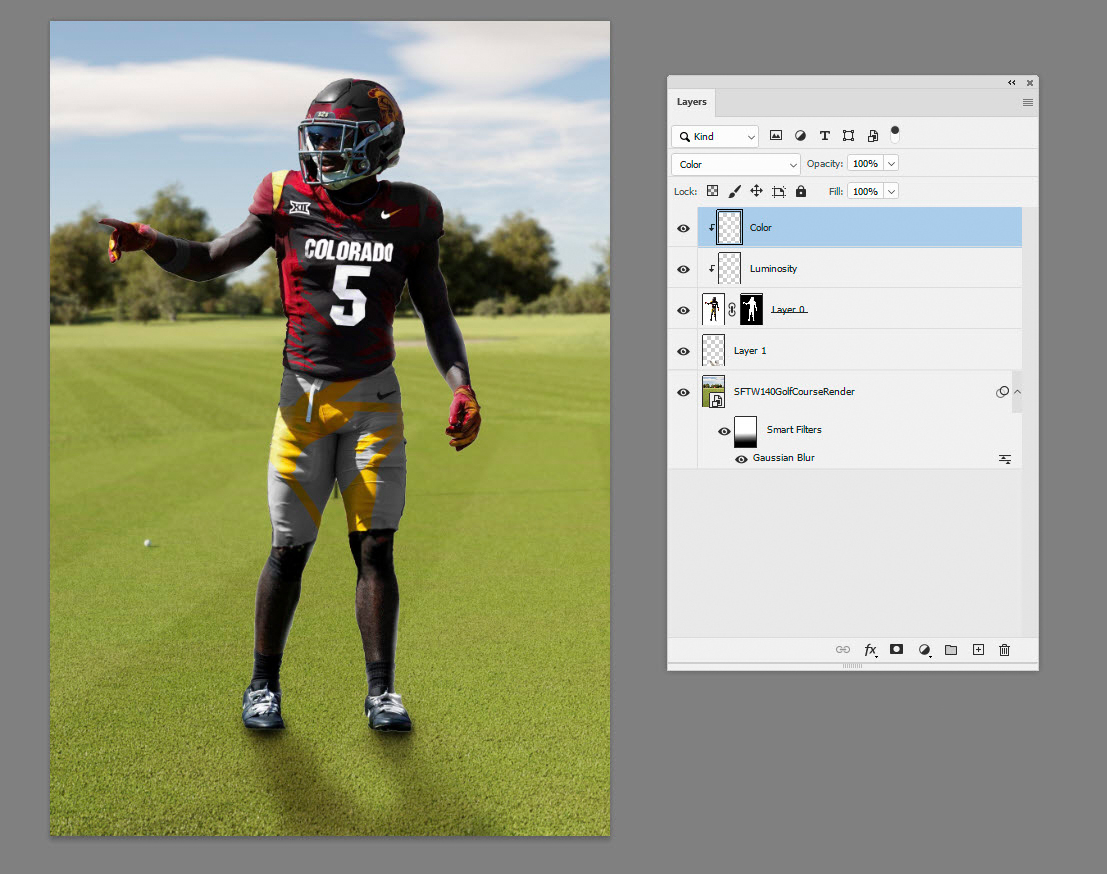The width and height of the screenshot is (1107, 874).
Task: Open the fx layer style menu
Action: (870, 649)
